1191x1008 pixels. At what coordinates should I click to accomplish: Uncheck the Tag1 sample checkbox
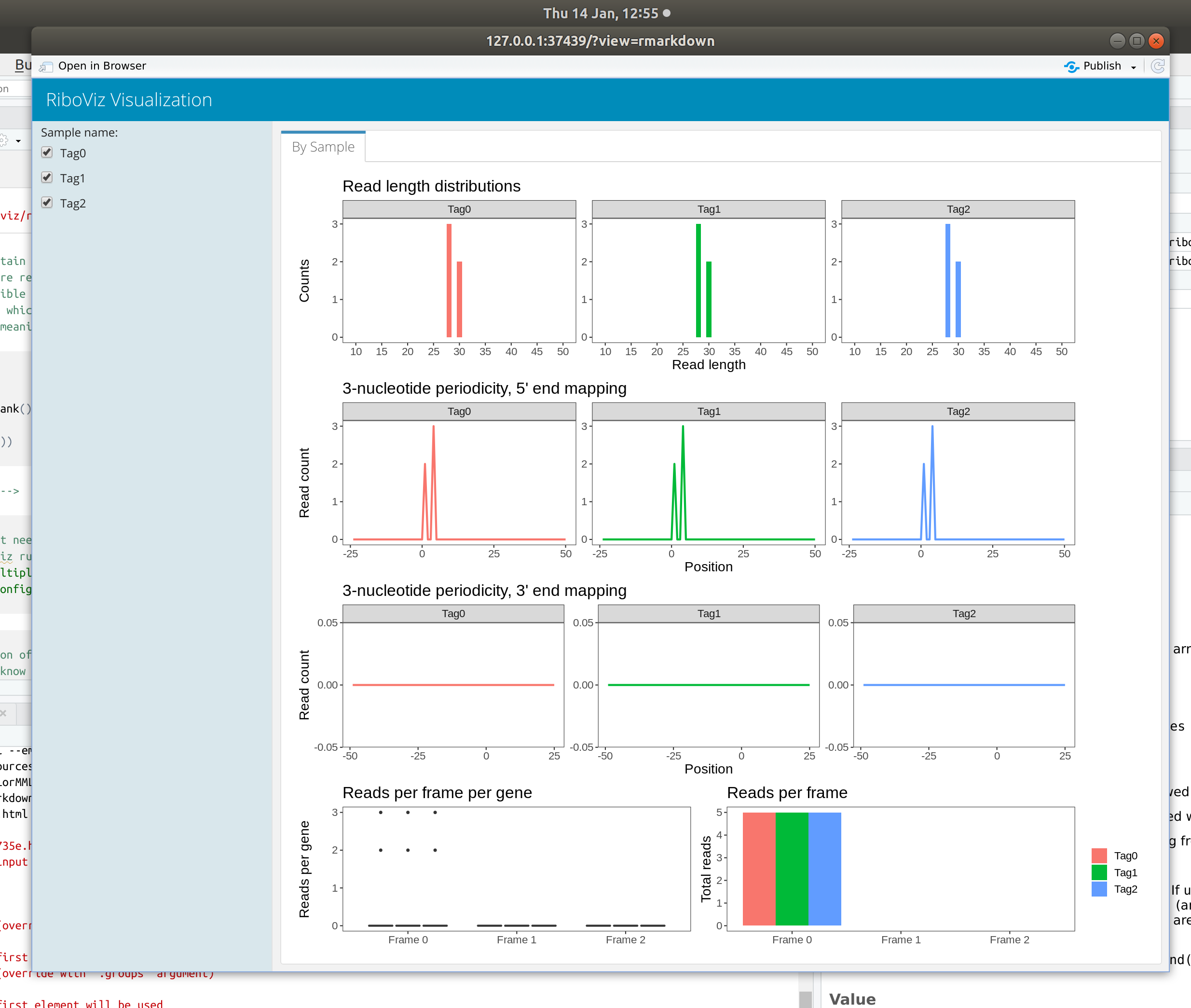(46, 178)
